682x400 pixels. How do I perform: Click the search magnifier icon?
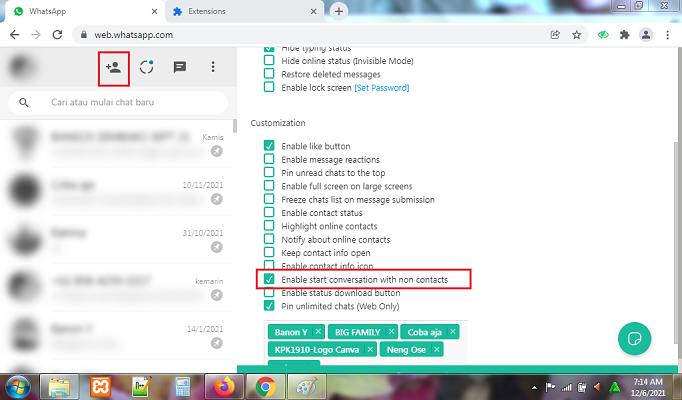tap(24, 103)
